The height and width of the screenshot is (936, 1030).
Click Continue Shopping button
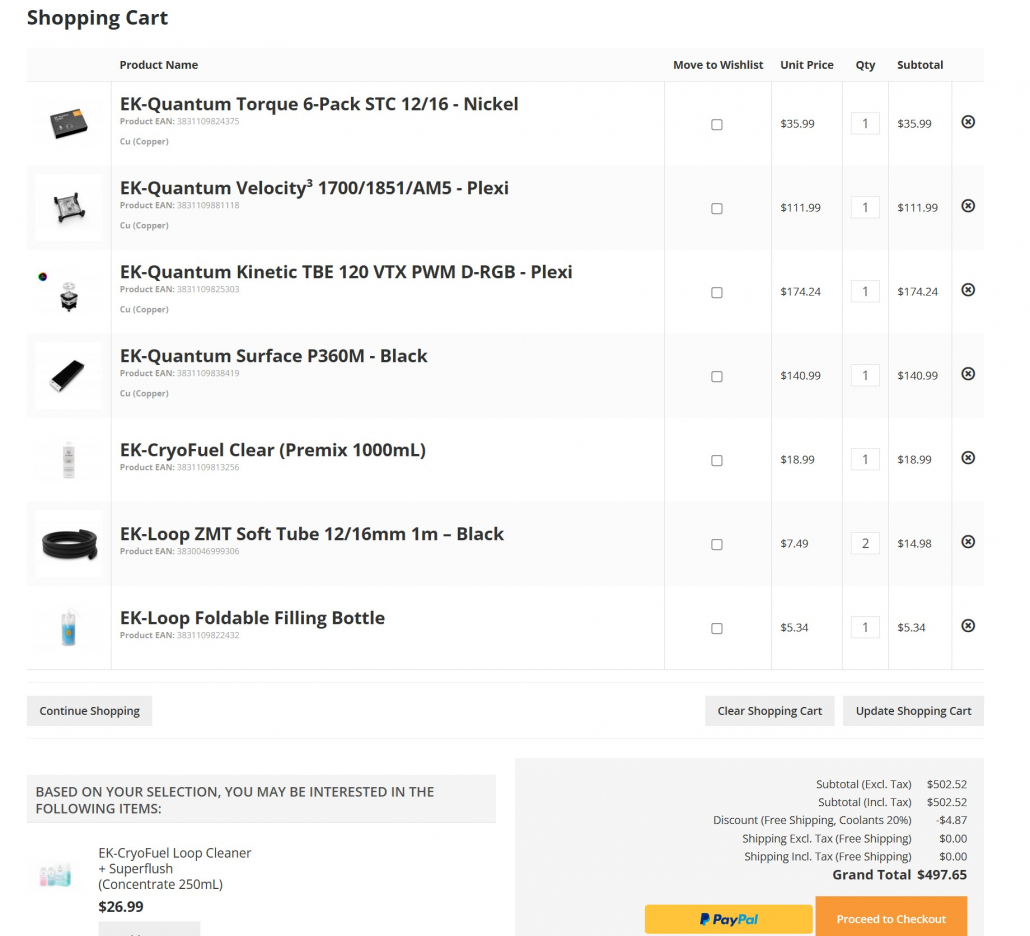tap(89, 711)
